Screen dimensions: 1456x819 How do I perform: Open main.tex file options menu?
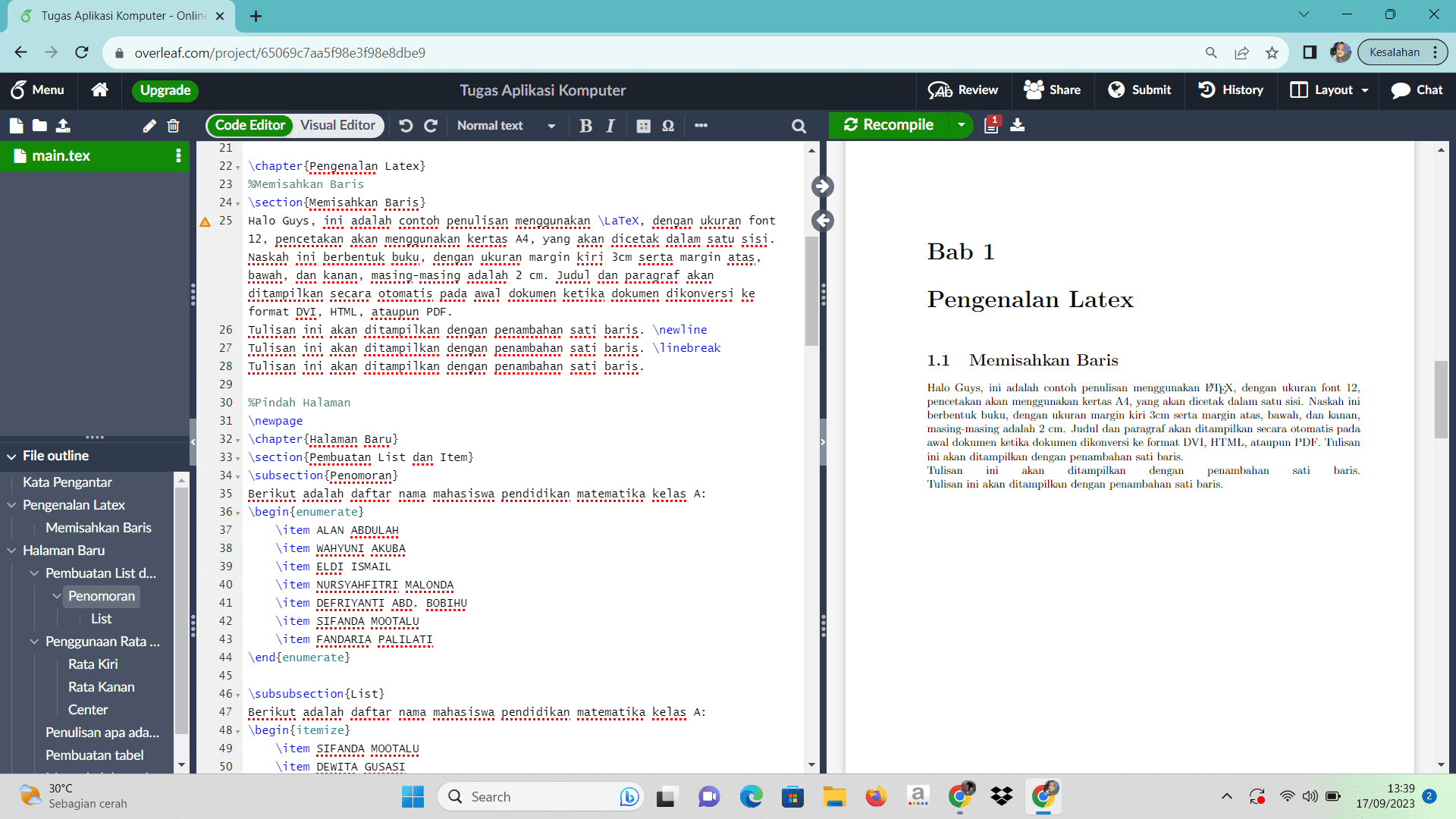[178, 155]
